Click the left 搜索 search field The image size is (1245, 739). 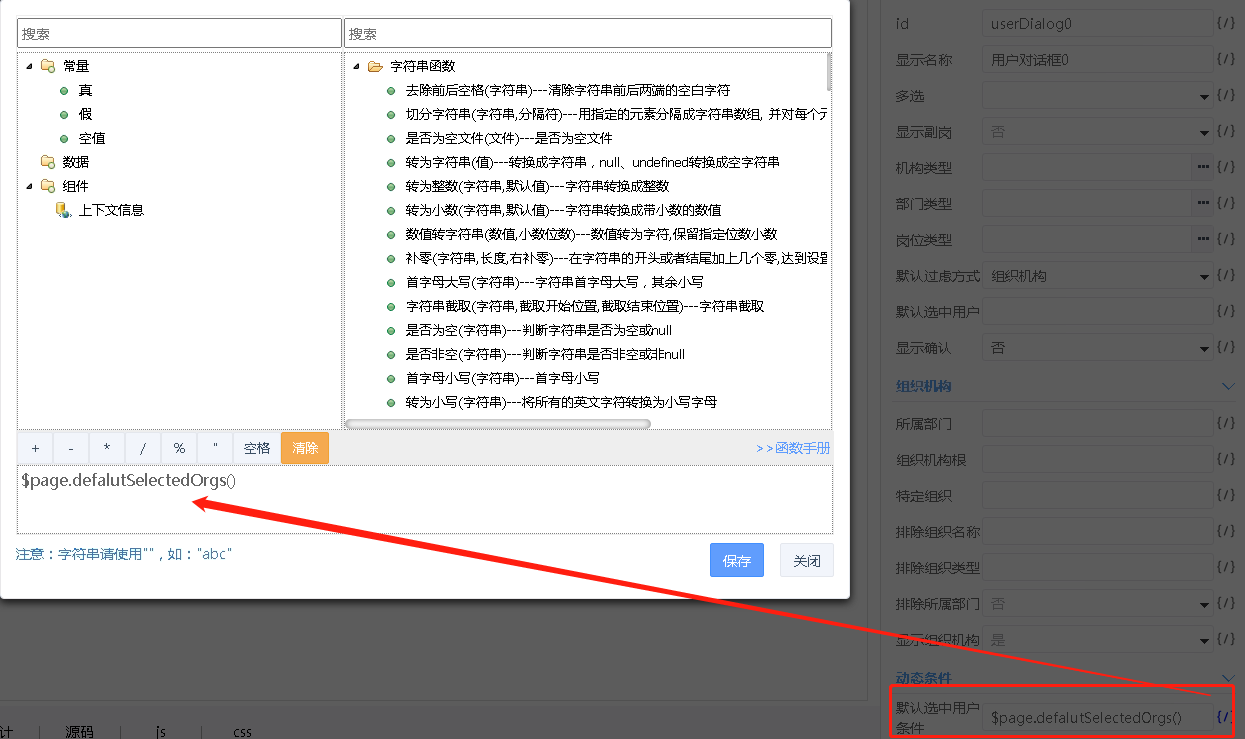tap(179, 33)
